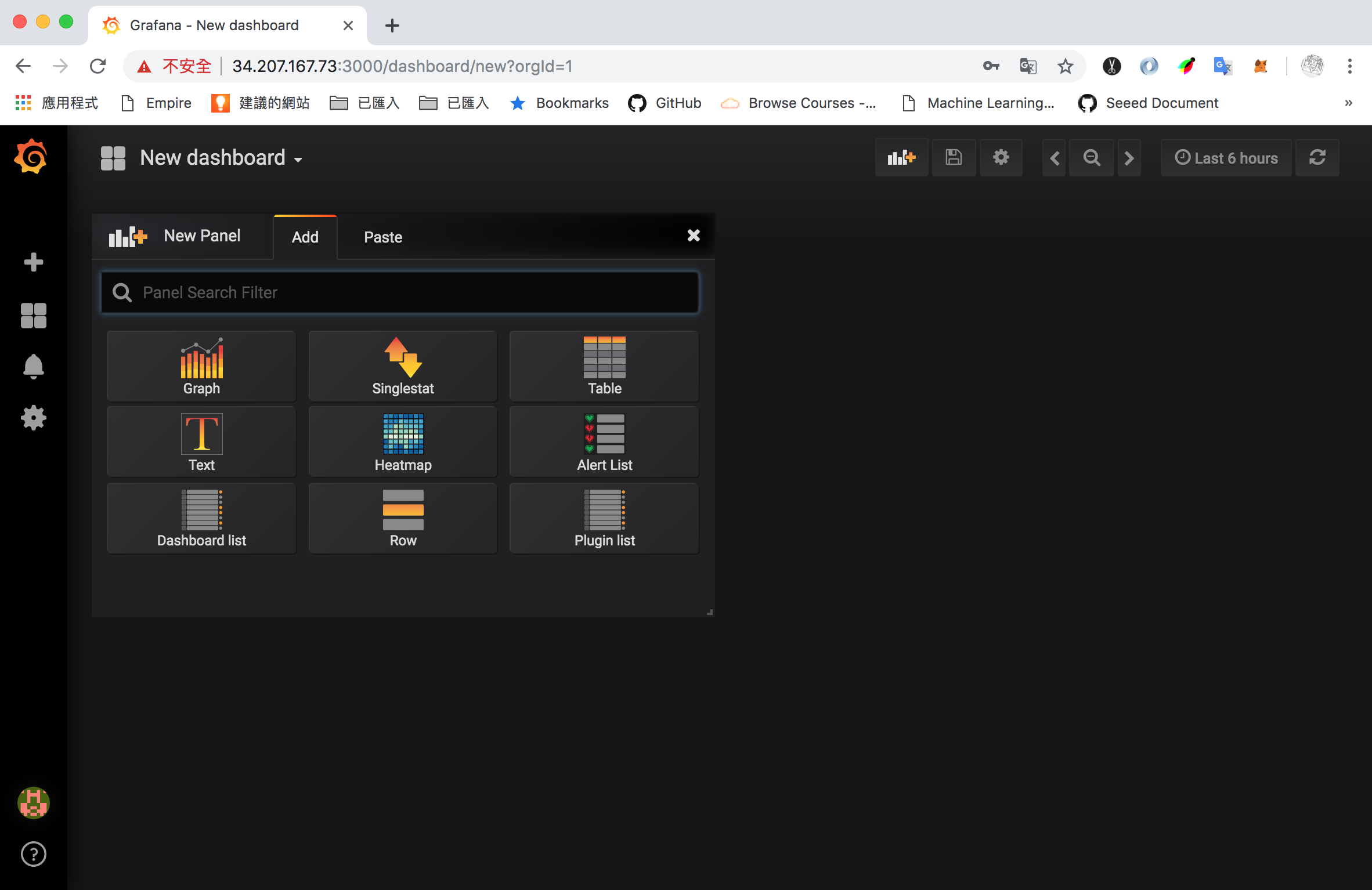Add a Table panel
Image resolution: width=1372 pixels, height=890 pixels.
(x=604, y=366)
